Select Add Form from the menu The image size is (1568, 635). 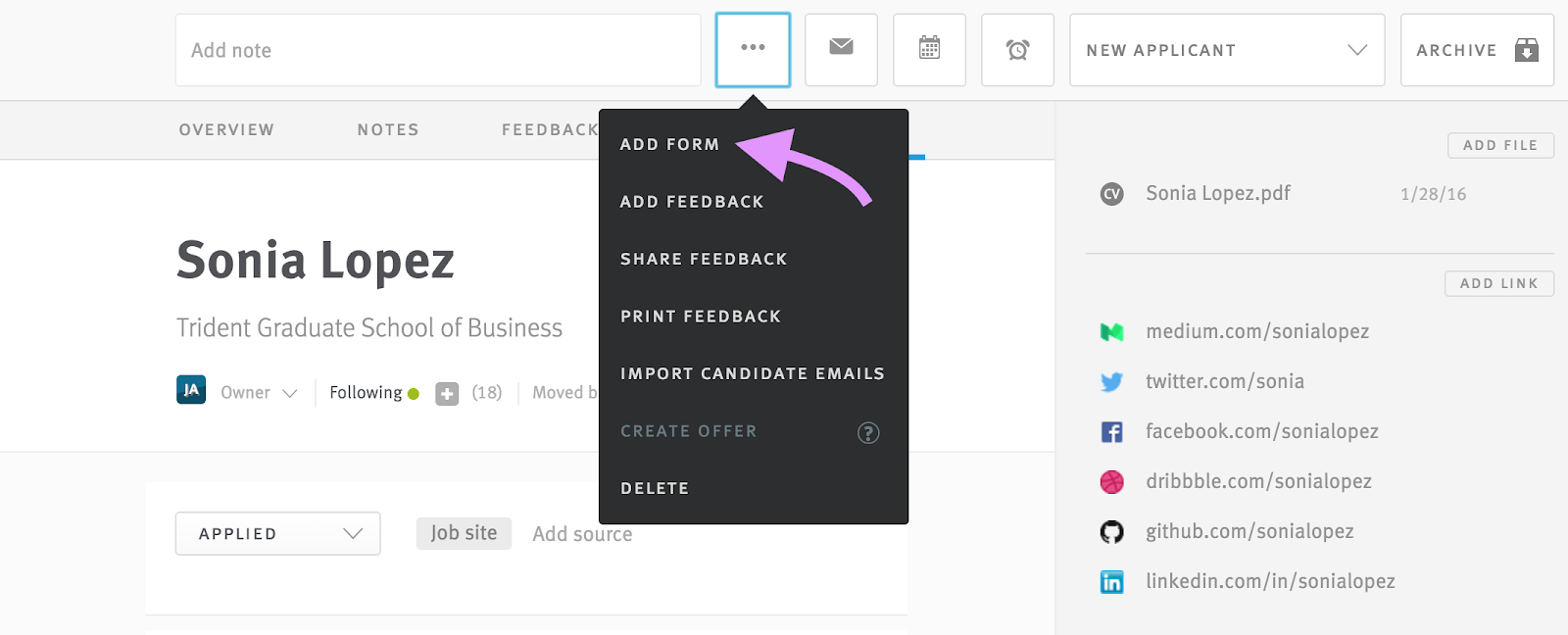tap(669, 144)
